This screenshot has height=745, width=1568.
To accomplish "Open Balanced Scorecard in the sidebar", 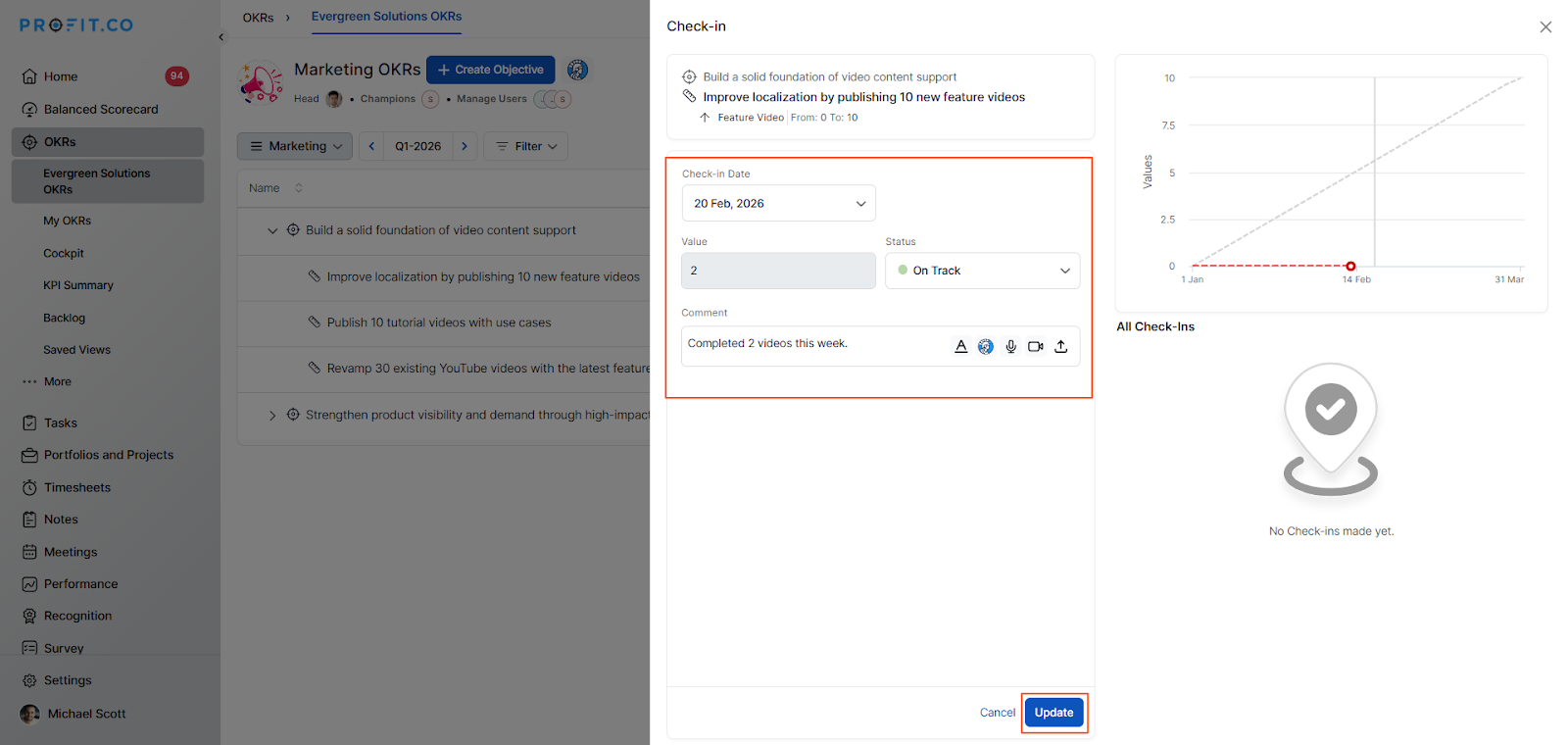I will [101, 109].
